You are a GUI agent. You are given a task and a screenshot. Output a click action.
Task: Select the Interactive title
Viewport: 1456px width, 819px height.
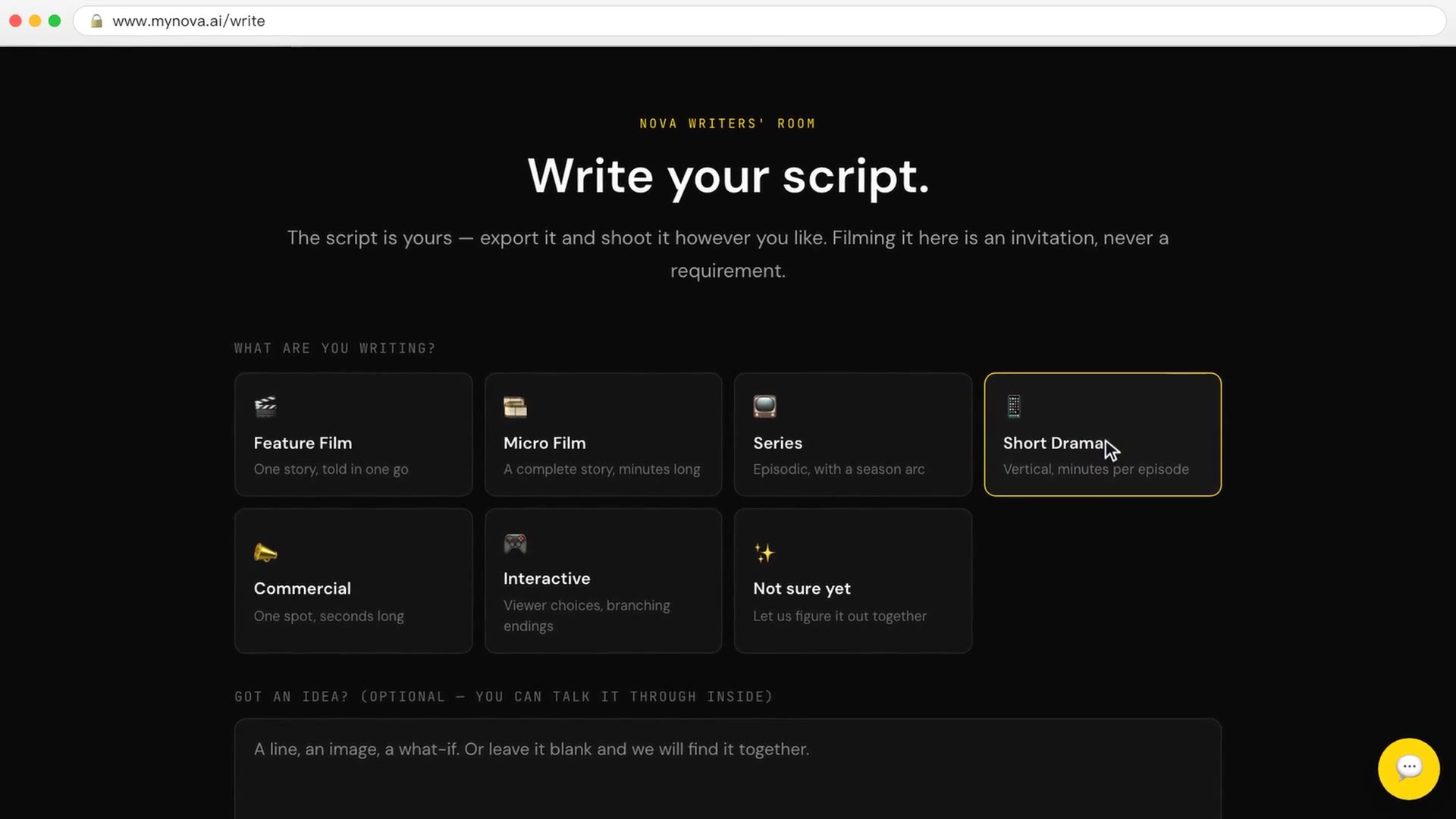(547, 579)
